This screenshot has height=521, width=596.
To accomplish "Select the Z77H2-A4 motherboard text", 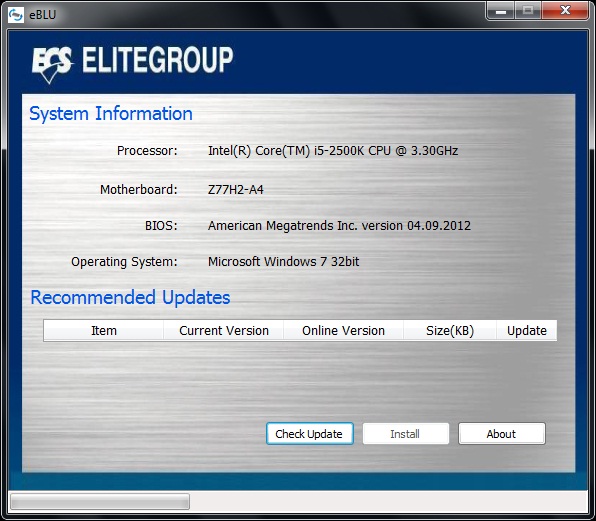I will click(x=236, y=190).
